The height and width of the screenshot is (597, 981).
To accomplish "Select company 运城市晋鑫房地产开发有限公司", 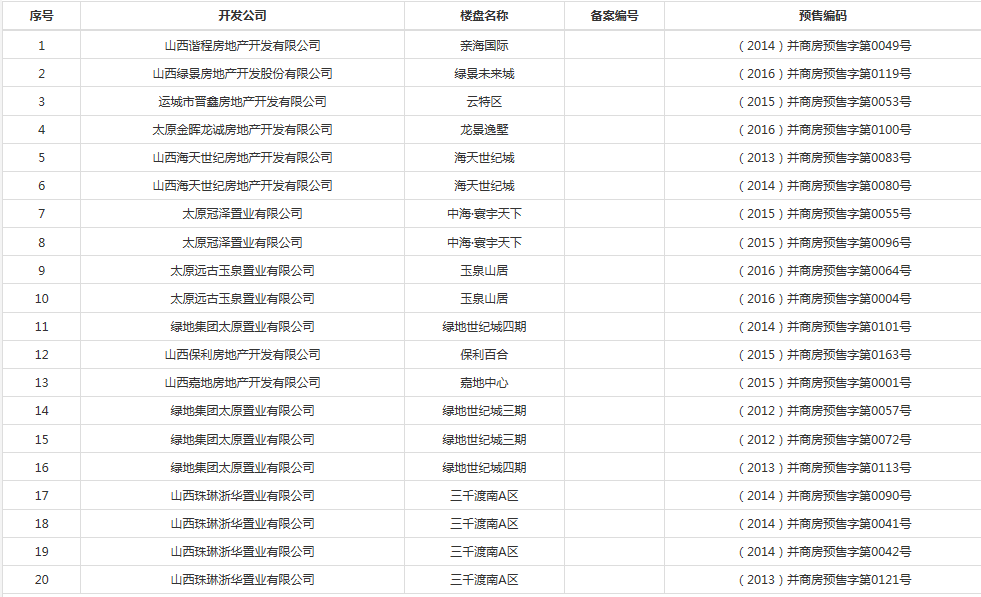I will 242,101.
